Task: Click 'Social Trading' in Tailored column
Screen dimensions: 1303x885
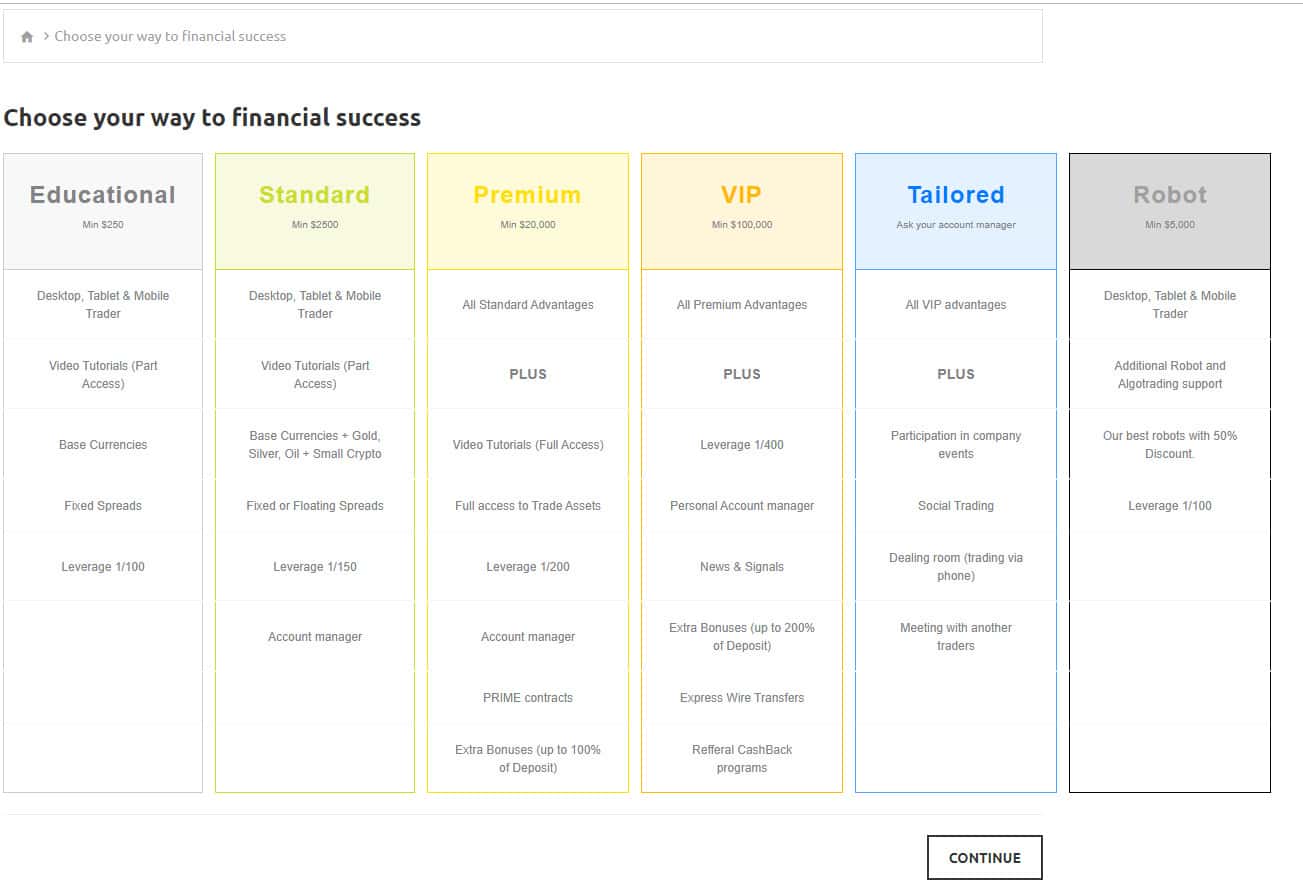Action: pos(956,506)
